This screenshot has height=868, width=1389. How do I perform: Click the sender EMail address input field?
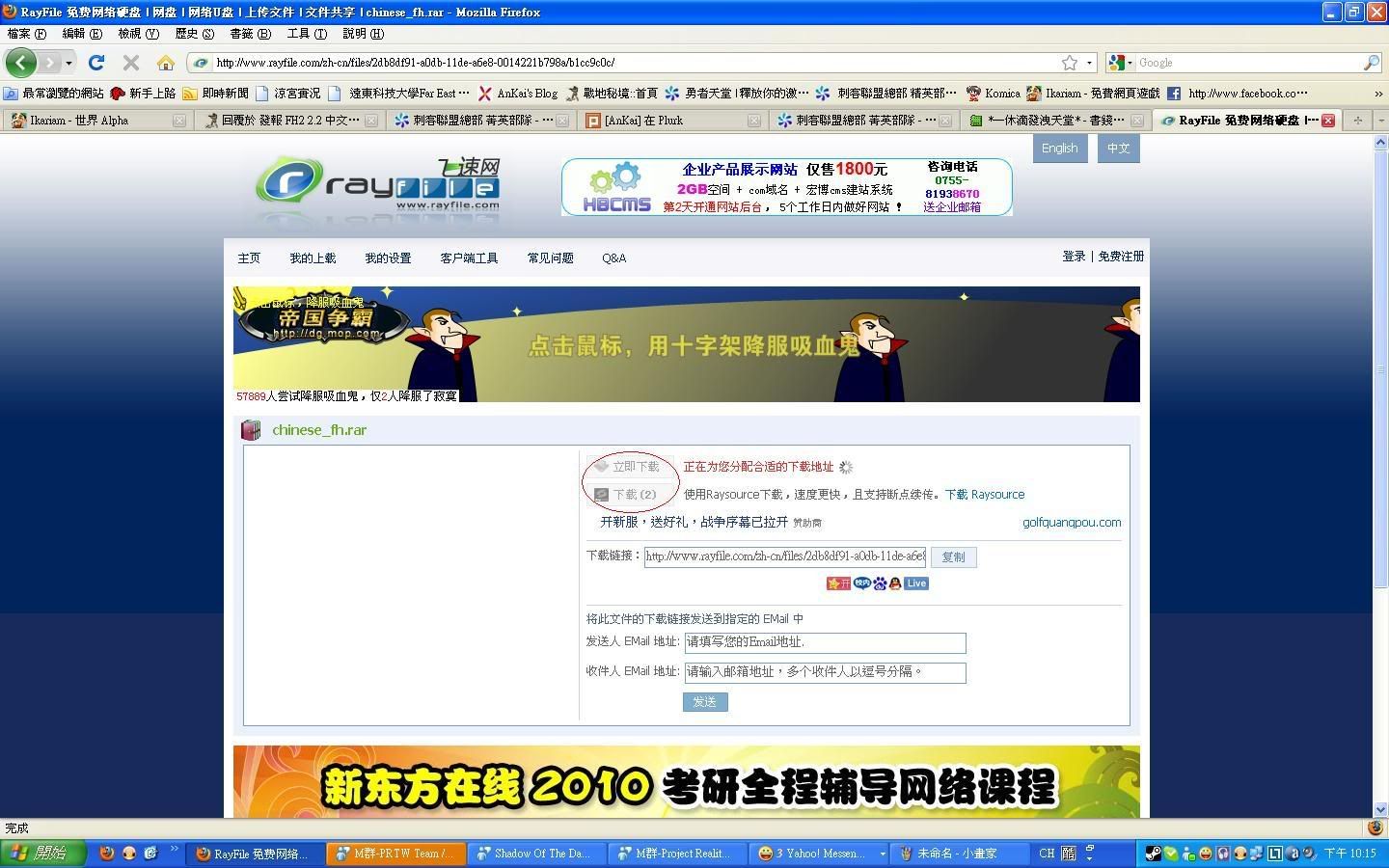[825, 642]
